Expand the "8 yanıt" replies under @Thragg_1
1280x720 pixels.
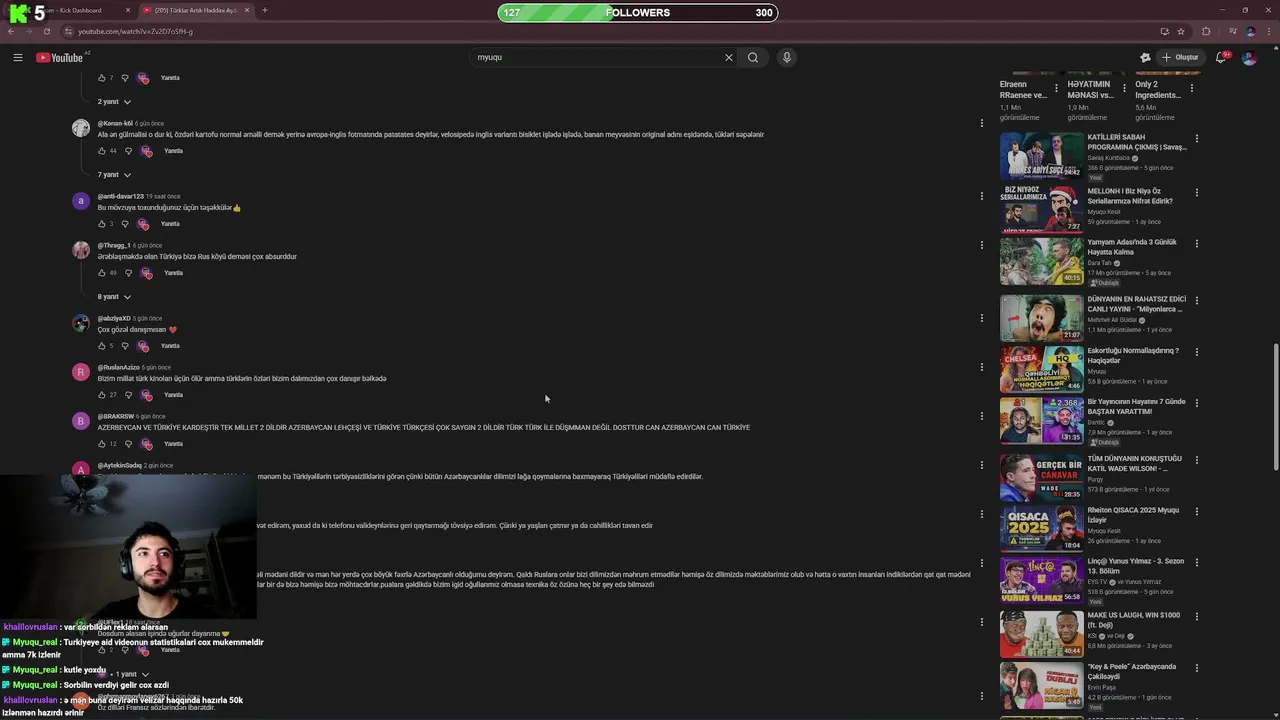pos(114,297)
